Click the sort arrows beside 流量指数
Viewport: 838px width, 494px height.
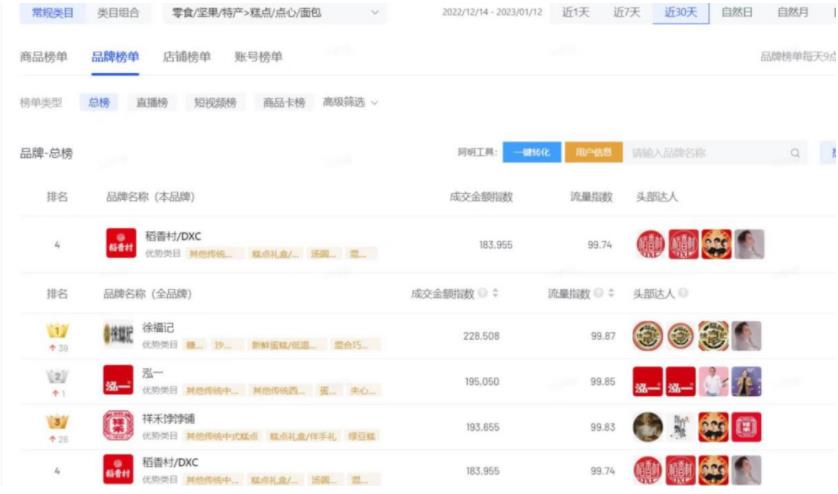click(x=611, y=294)
